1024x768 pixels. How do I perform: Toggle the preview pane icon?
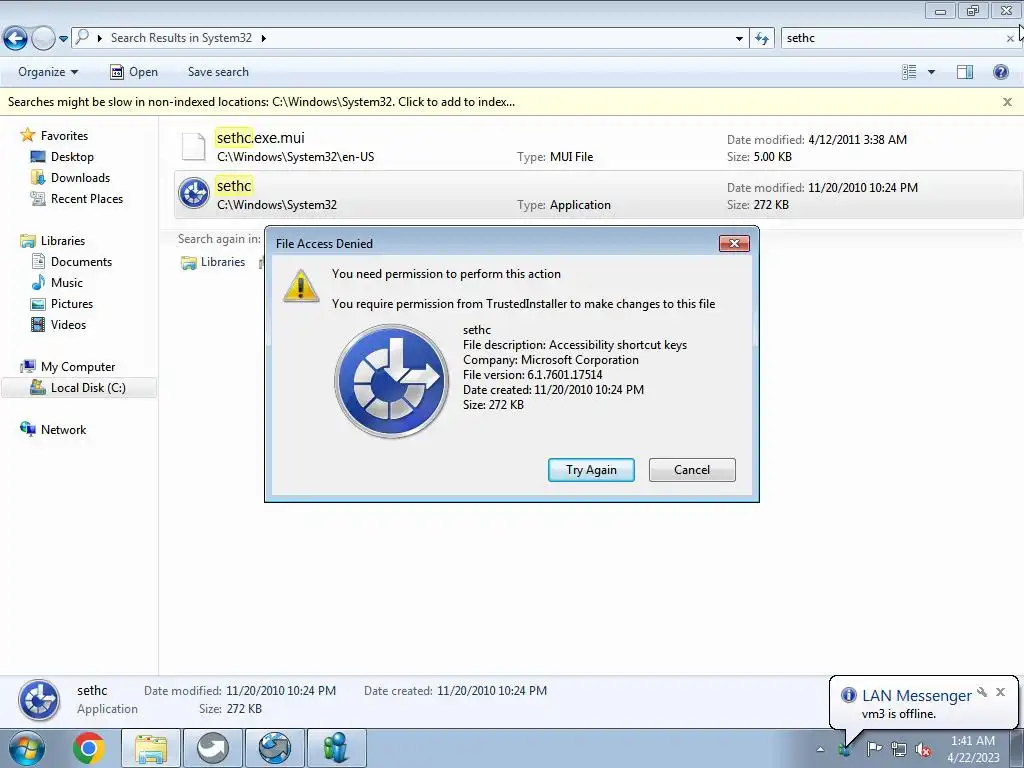965,72
